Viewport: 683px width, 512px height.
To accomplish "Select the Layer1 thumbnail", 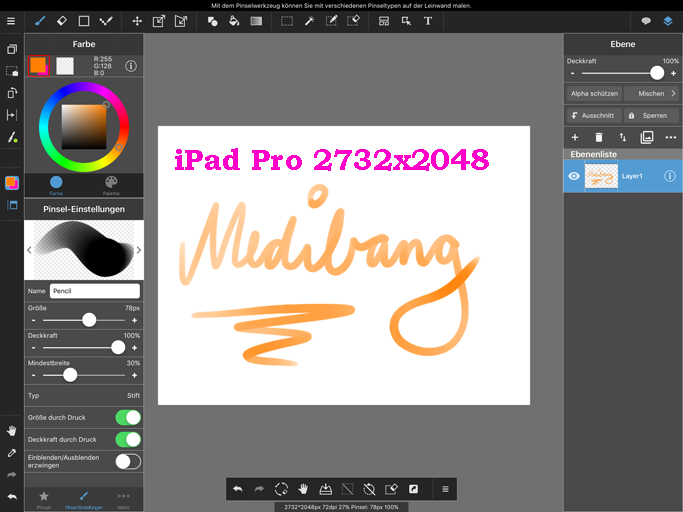I will (x=601, y=176).
